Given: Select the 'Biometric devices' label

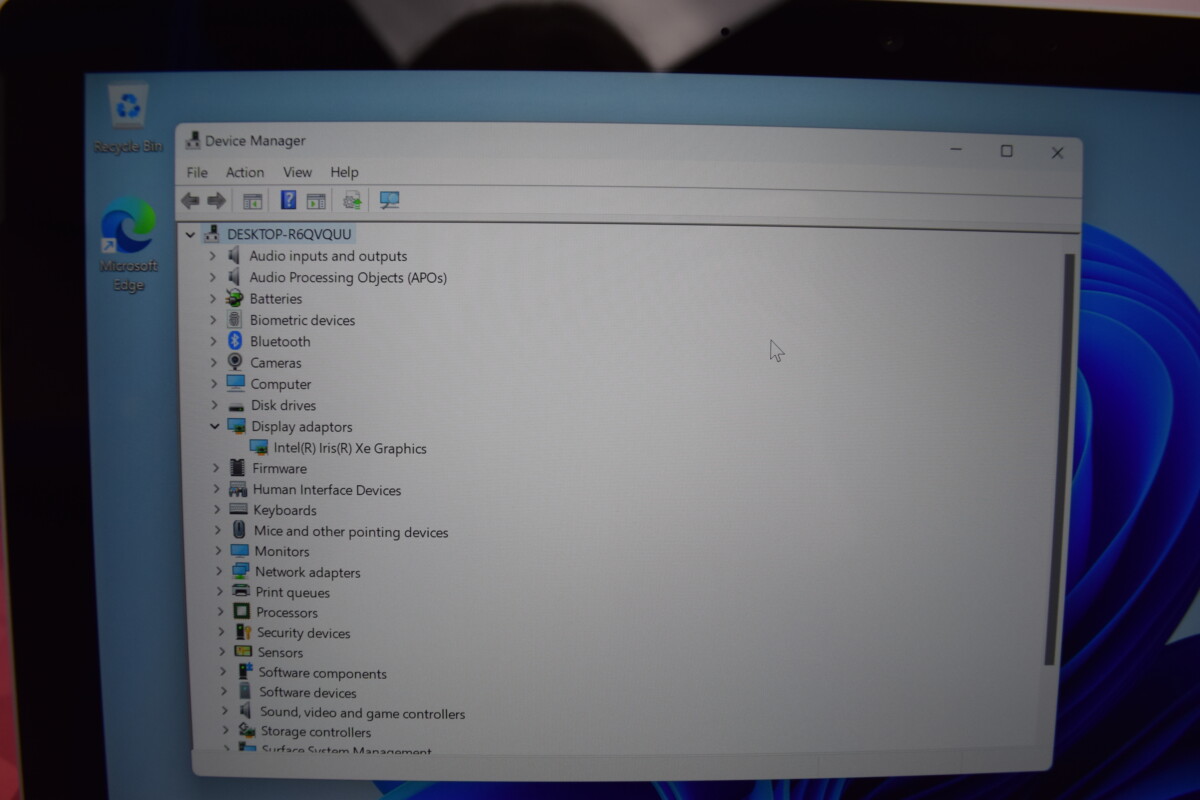Looking at the screenshot, I should pyautogui.click(x=302, y=320).
